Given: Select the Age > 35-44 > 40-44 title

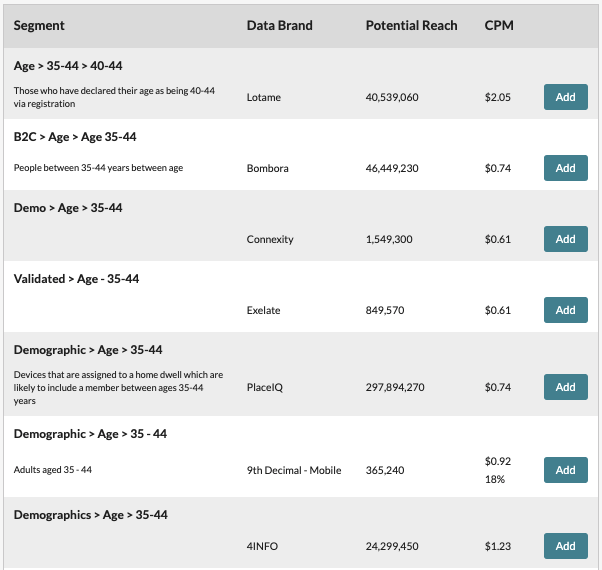Looking at the screenshot, I should [x=68, y=66].
